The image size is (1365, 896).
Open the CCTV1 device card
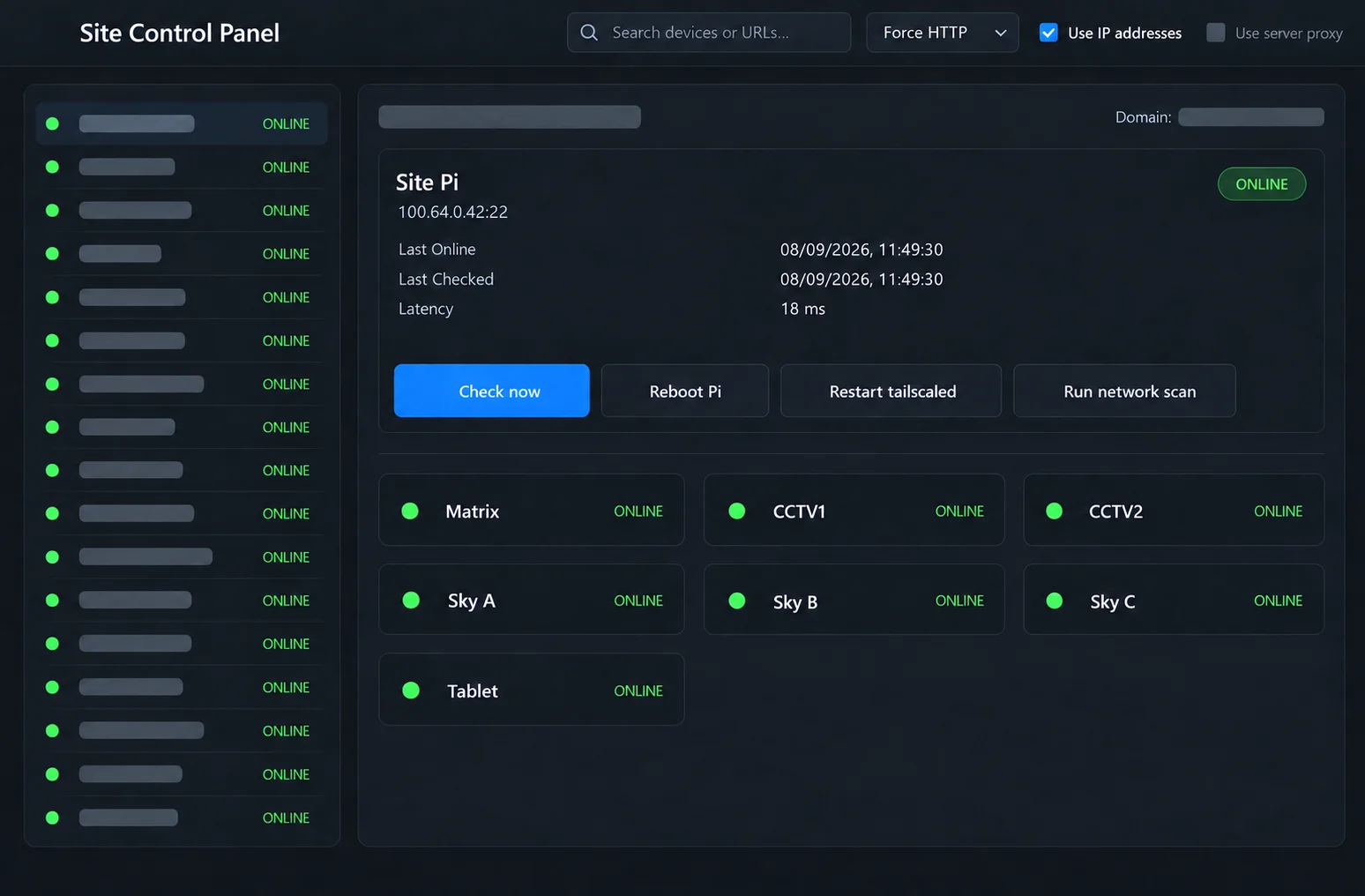point(854,511)
